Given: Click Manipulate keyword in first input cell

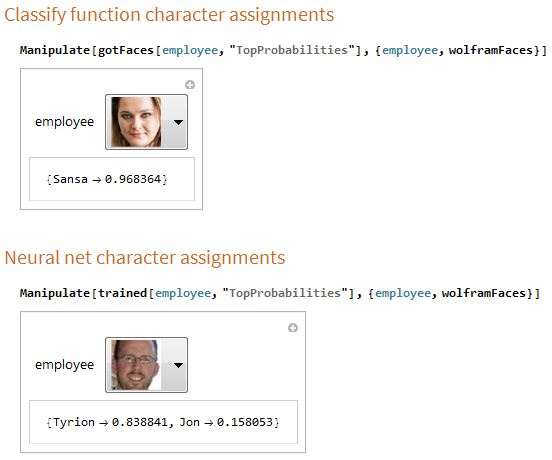Looking at the screenshot, I should [x=55, y=50].
